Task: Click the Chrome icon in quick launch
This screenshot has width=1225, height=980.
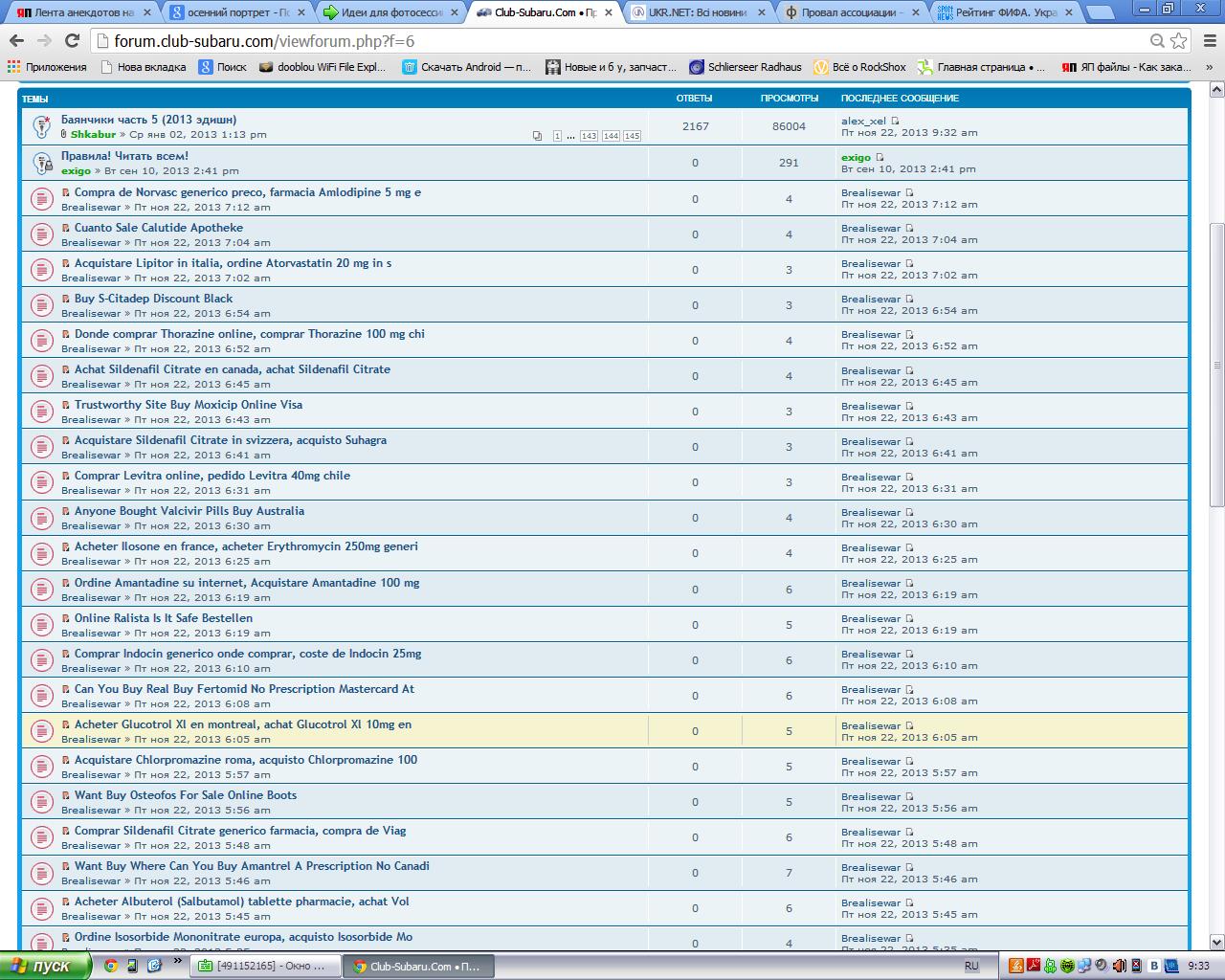Action: click(x=110, y=966)
